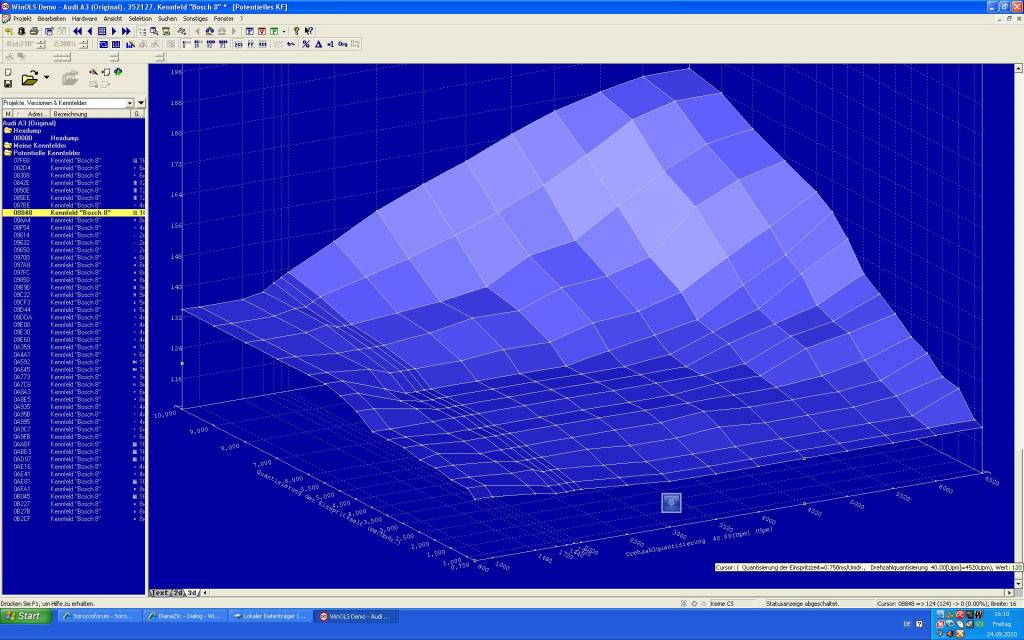Open the Projekte, Versionen & Kennfelder dropdown

point(129,103)
